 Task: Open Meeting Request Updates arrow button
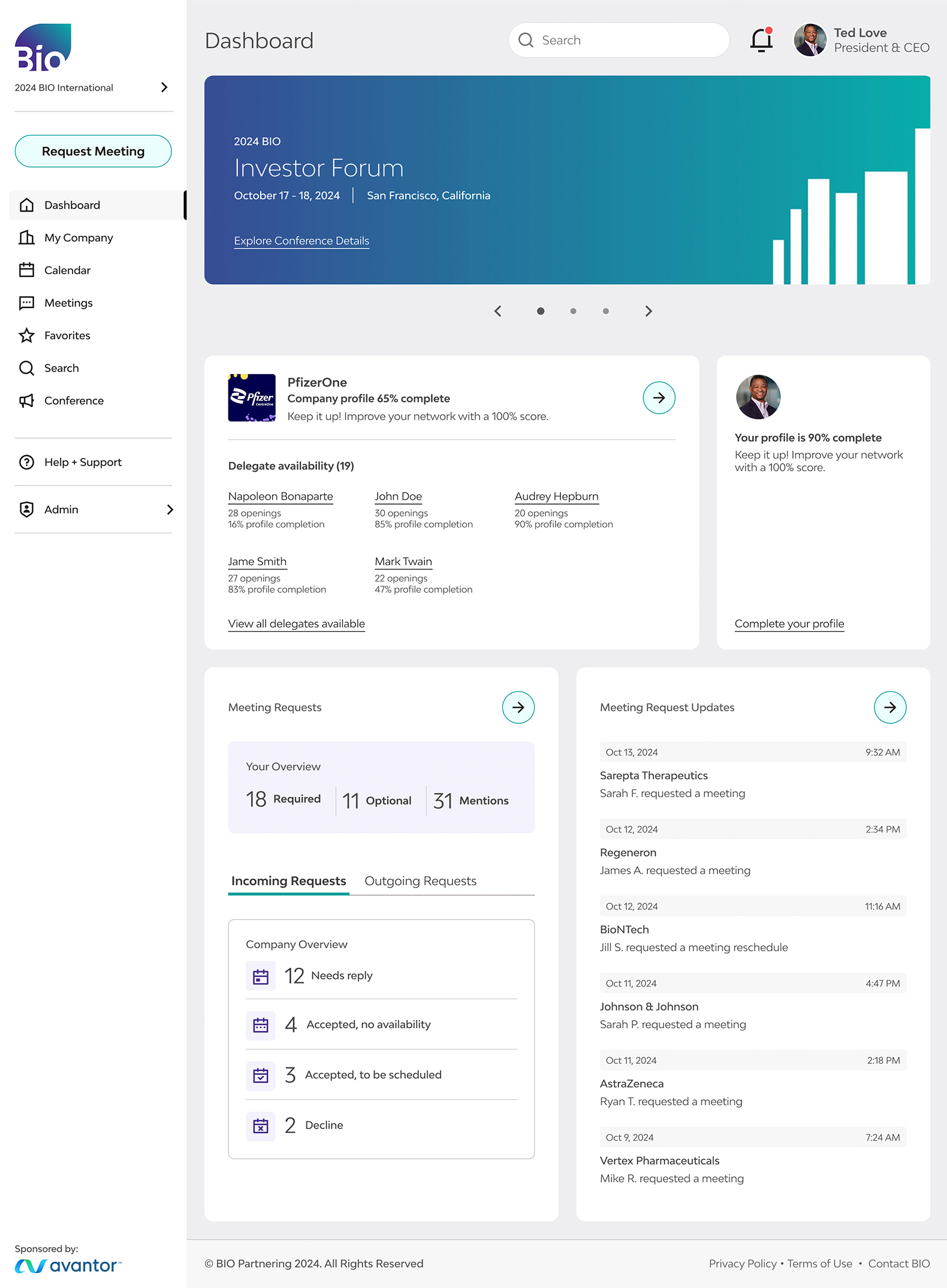[x=889, y=707]
